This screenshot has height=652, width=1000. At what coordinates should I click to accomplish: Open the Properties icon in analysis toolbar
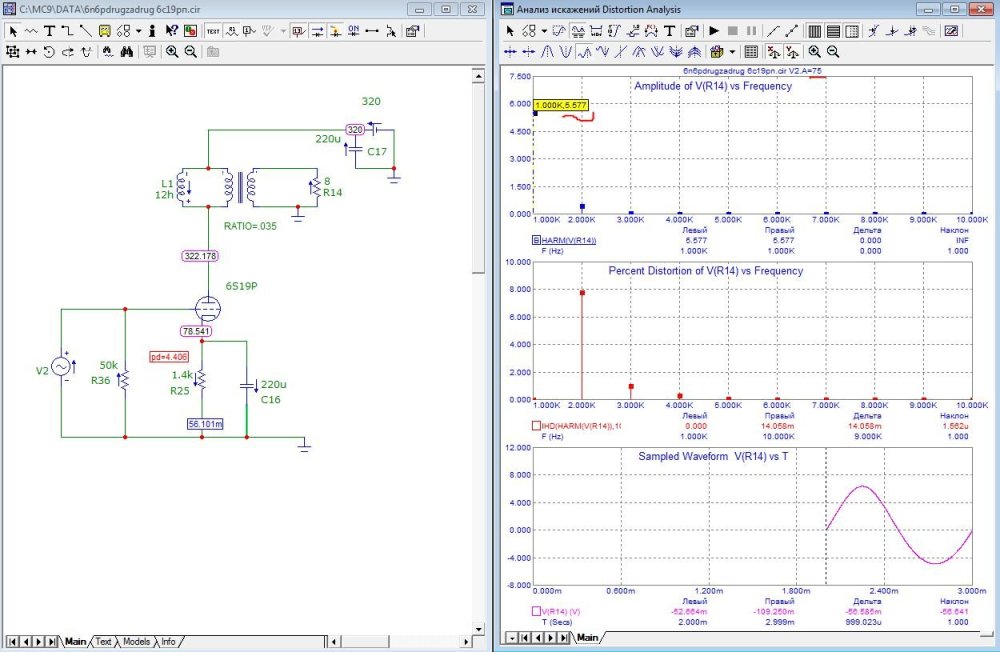click(x=691, y=31)
